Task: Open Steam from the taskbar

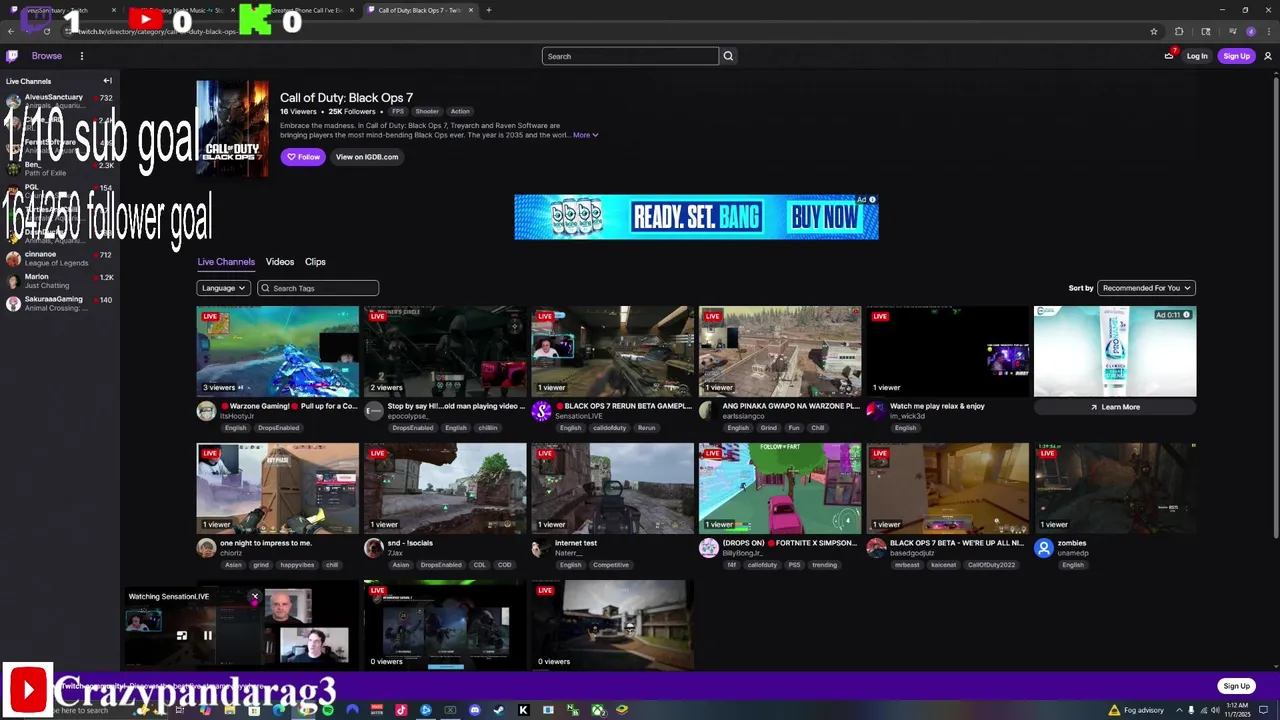Action: (499, 710)
